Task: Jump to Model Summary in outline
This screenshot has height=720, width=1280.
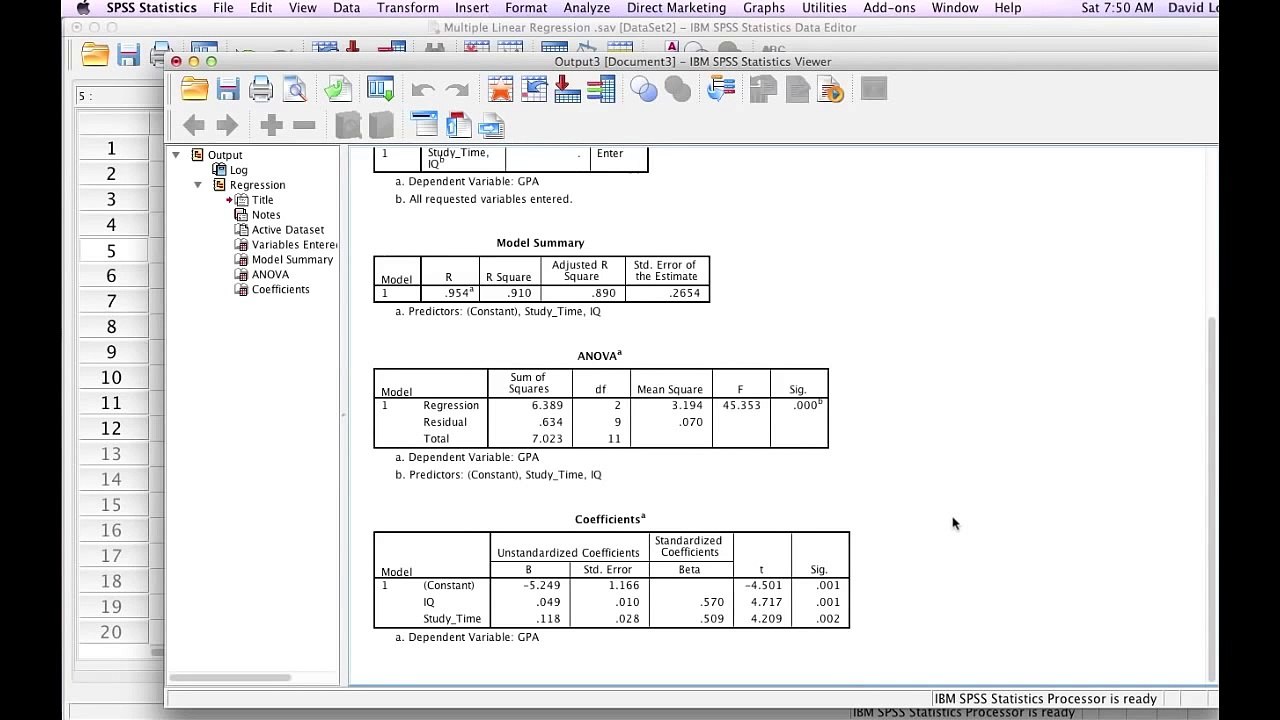Action: (x=292, y=260)
